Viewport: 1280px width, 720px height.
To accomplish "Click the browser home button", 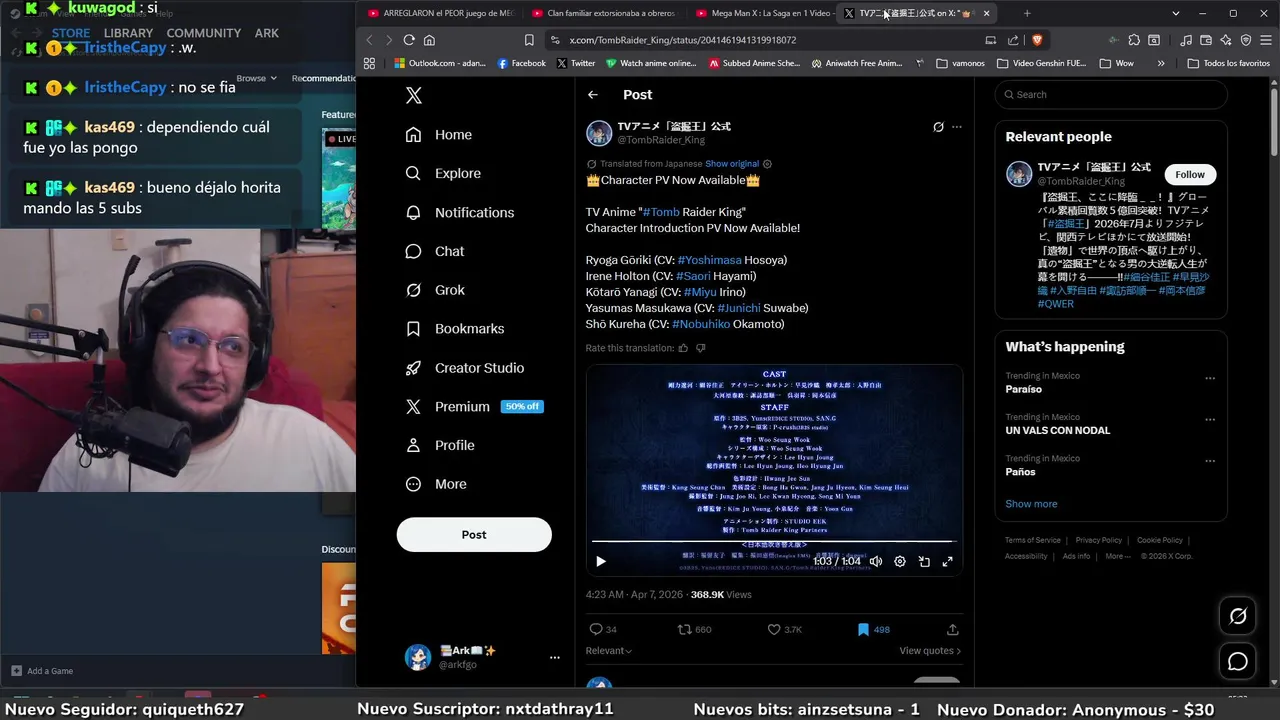I will point(429,40).
